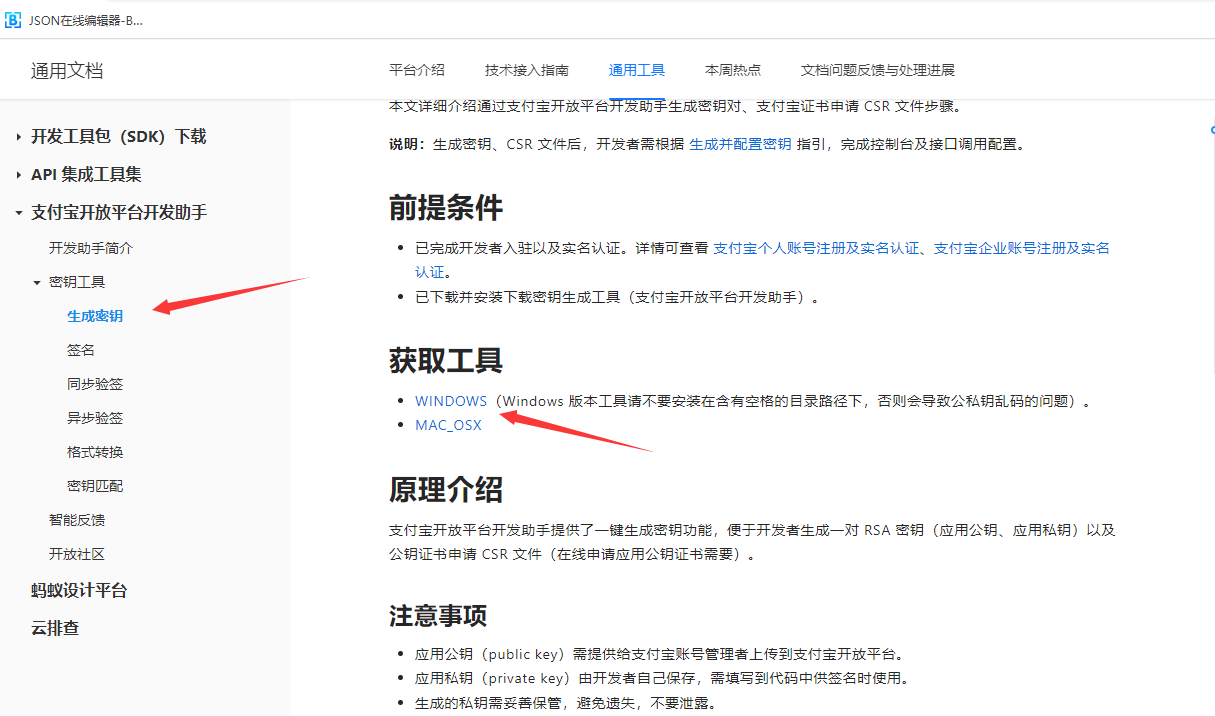Download the MAC_OSX tool version

coord(448,425)
